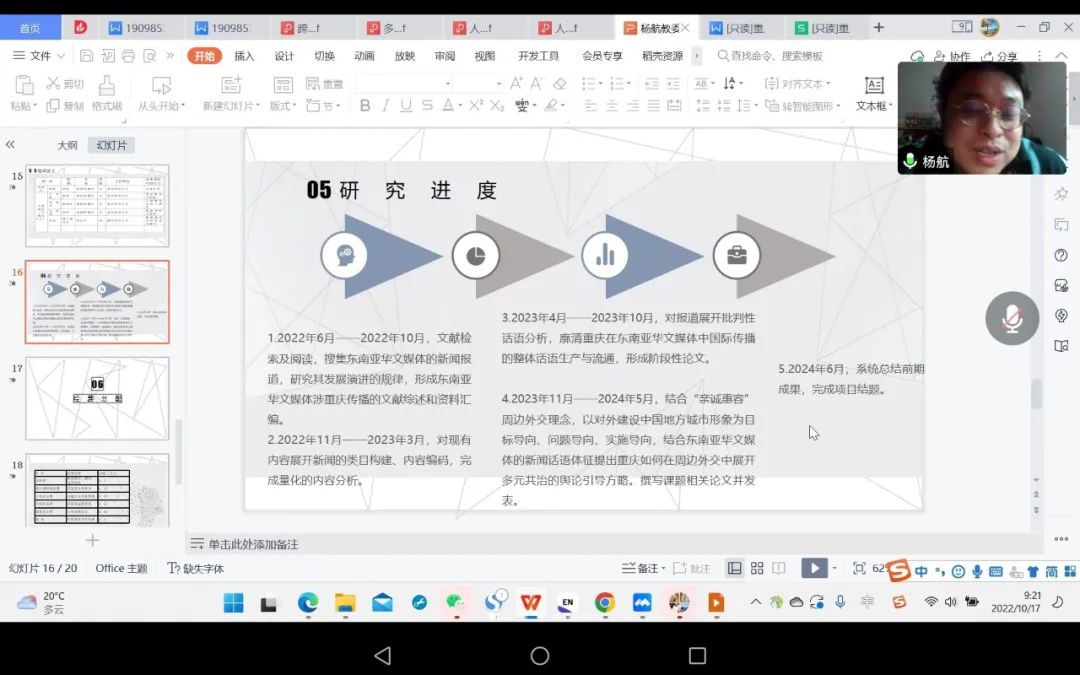Click the help question mark in right sidebar
This screenshot has width=1080, height=675.
click(1061, 256)
